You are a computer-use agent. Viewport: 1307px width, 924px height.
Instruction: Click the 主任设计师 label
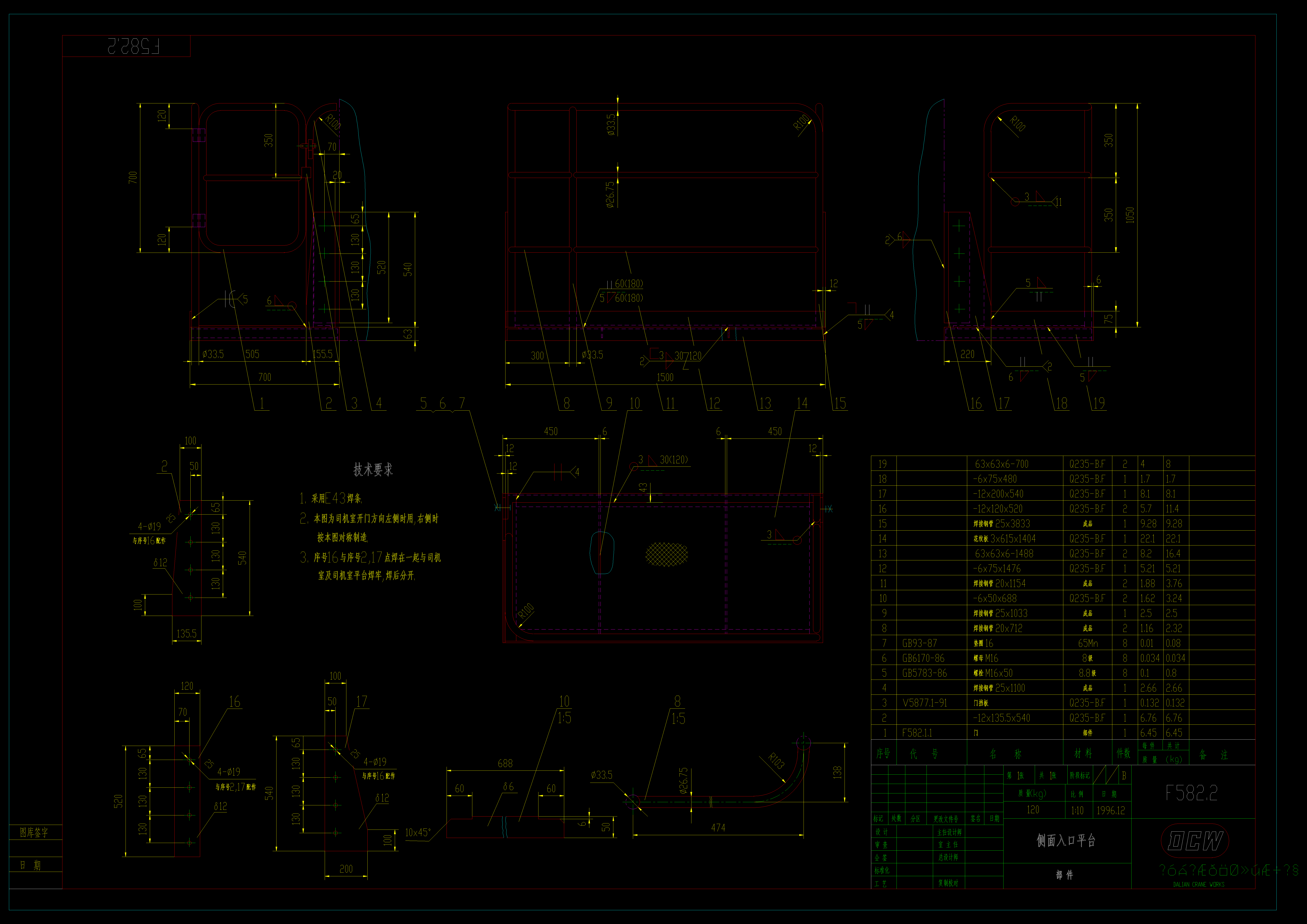click(949, 832)
